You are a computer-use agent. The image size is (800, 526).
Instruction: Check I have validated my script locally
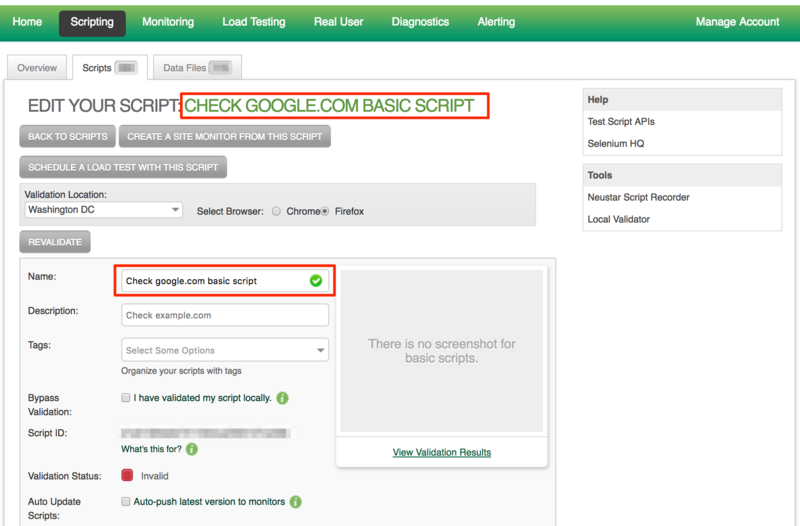[126, 397]
